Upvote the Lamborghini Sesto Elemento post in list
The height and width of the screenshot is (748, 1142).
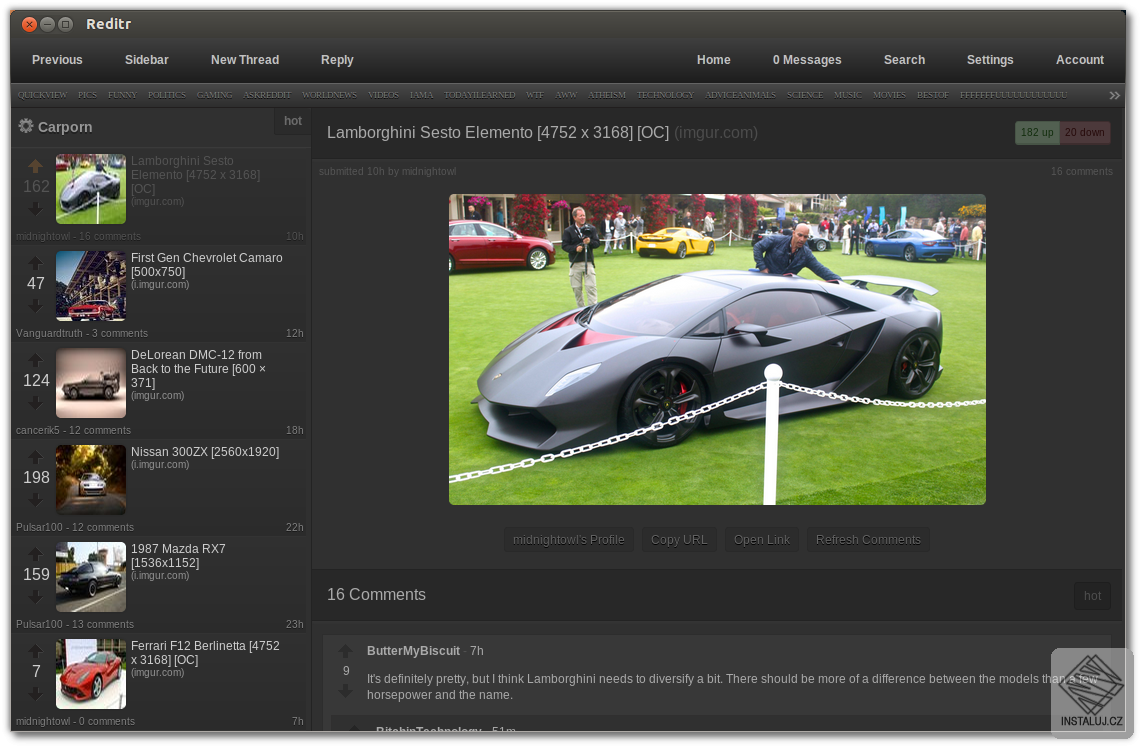(x=36, y=166)
